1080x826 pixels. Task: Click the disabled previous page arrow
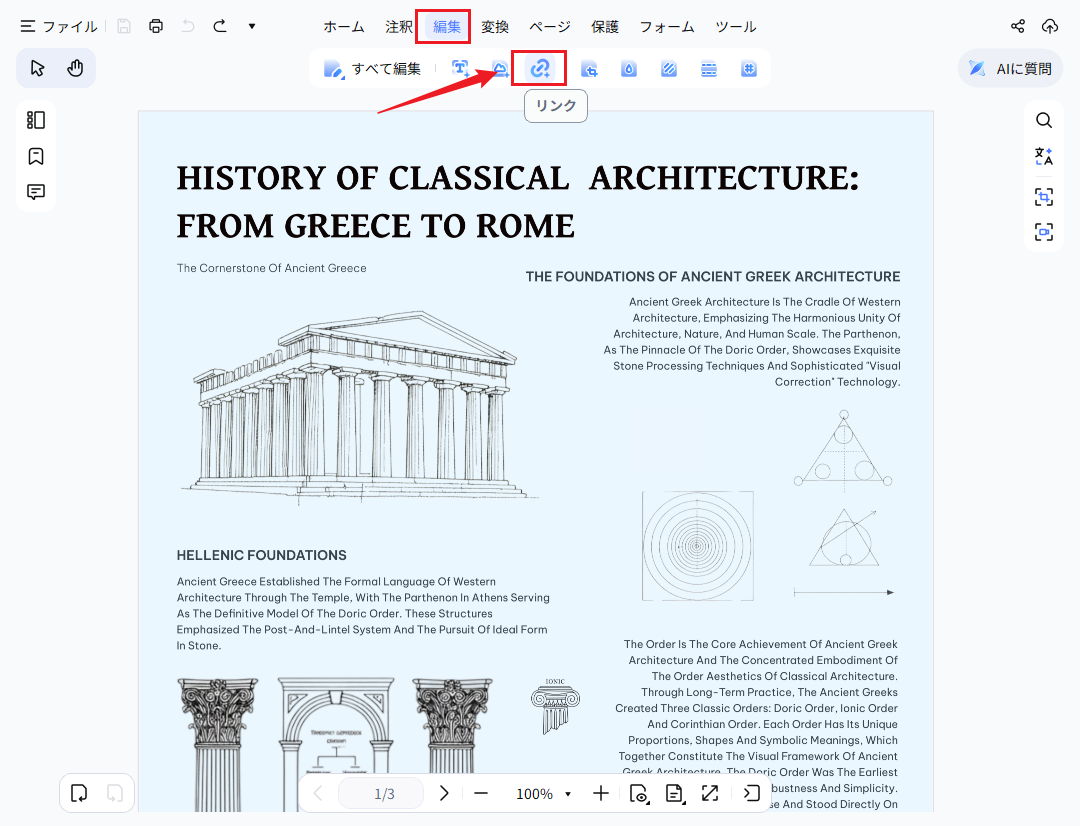(x=318, y=794)
